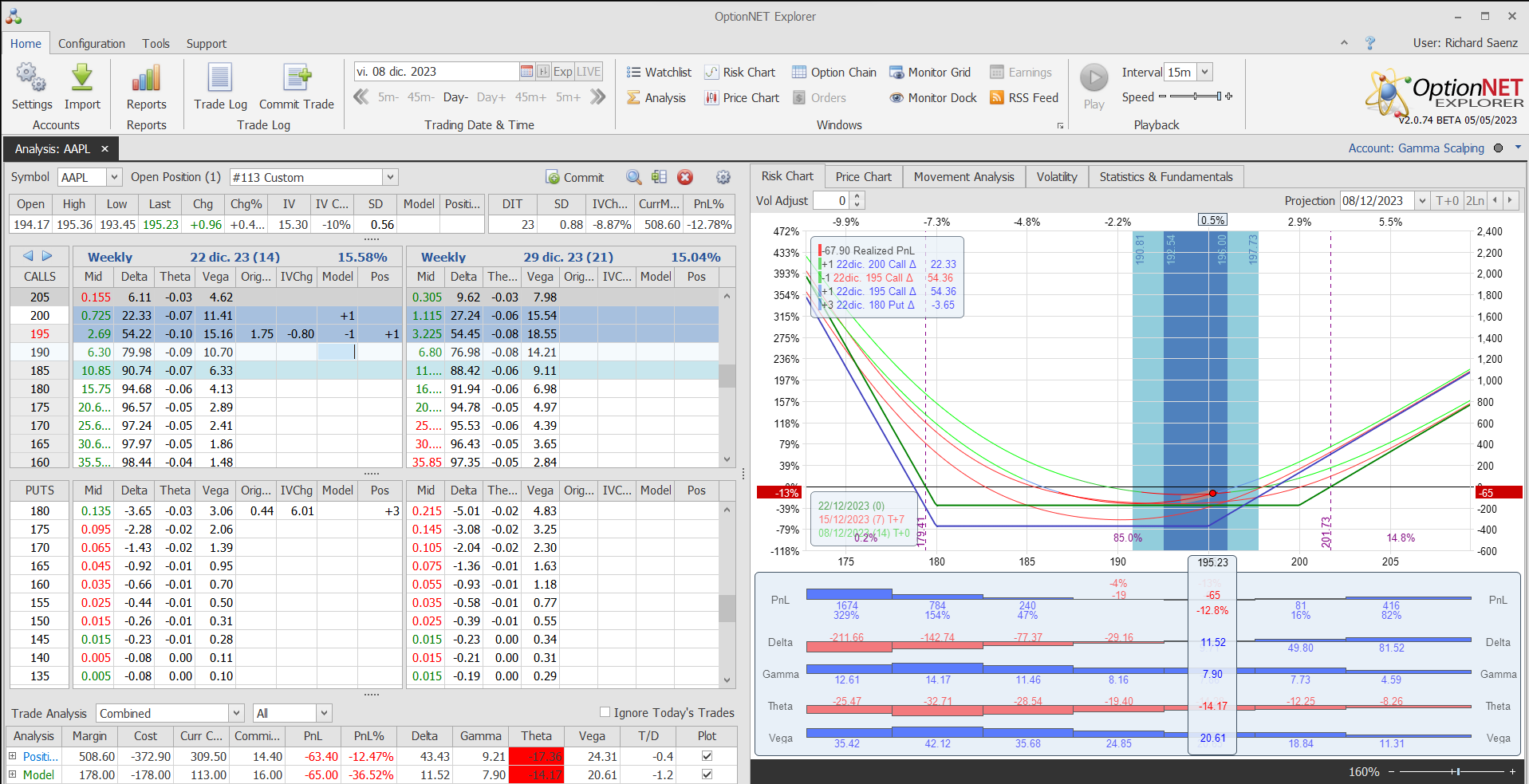Toggle Plot checkbox for Position row
This screenshot has height=784, width=1529.
707,755
